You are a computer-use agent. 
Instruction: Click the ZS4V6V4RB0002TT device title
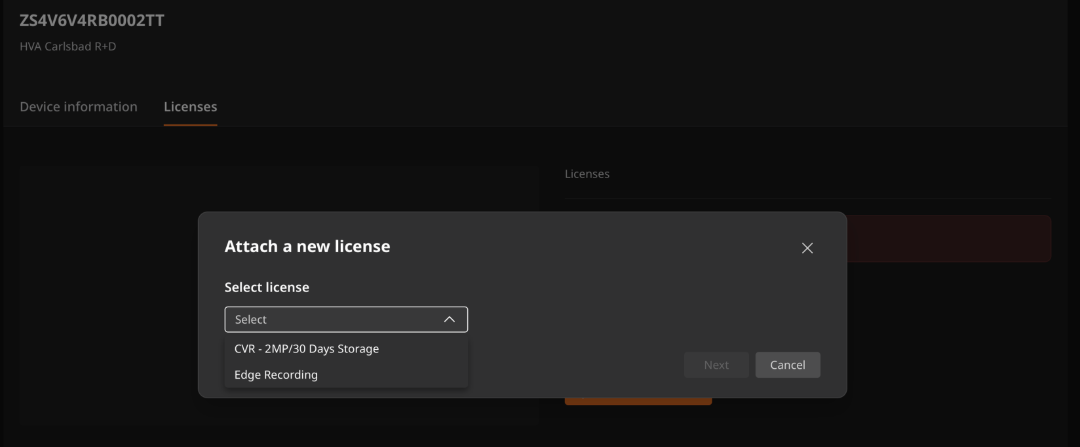pos(92,21)
